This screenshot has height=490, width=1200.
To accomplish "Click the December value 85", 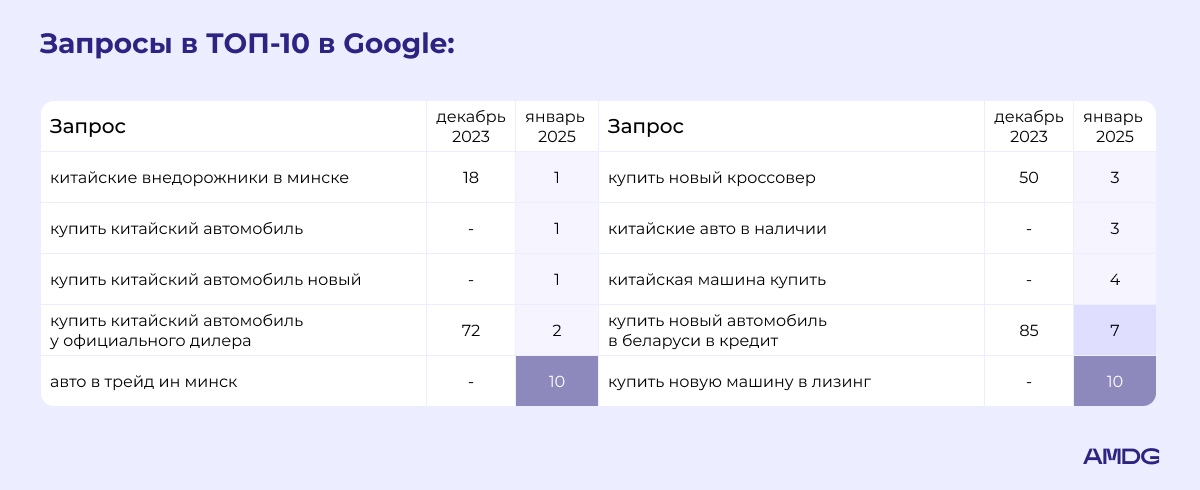I will [1028, 331].
